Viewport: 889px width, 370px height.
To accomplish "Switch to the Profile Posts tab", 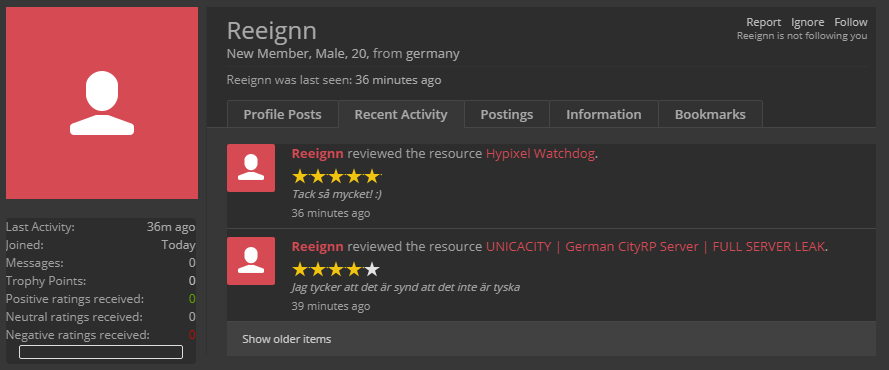I will click(x=282, y=114).
